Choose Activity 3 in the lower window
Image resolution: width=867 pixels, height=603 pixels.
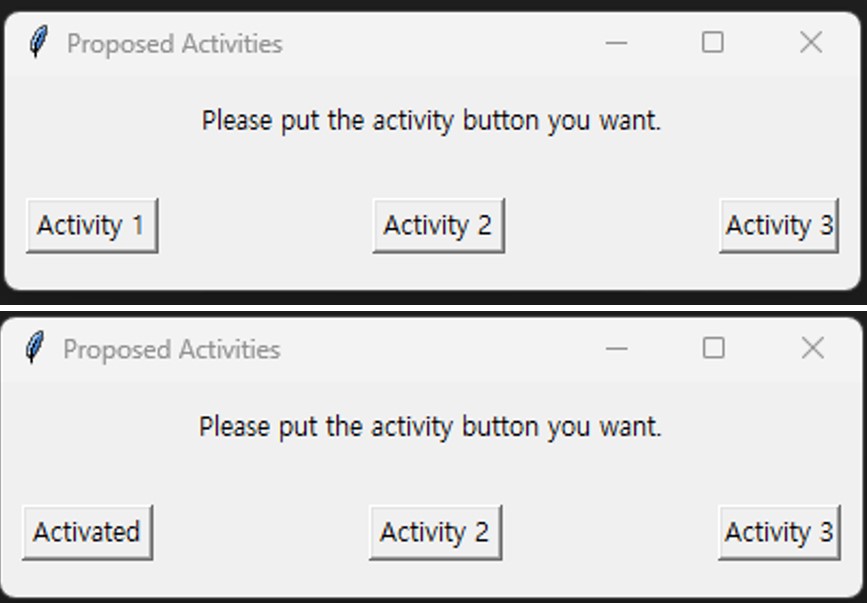(x=777, y=532)
